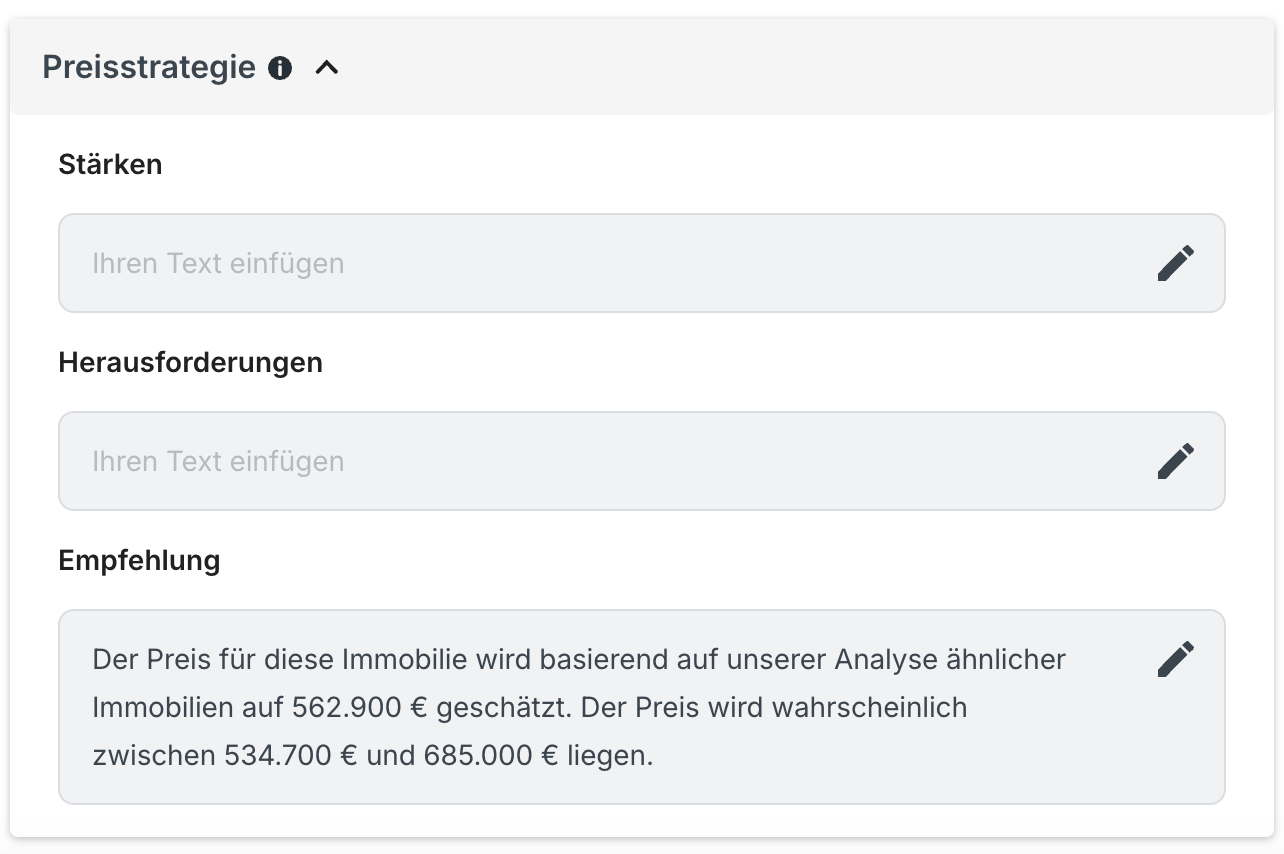Image resolution: width=1284 pixels, height=854 pixels.
Task: Click the estimated price 562.900 €
Action: [x=360, y=708]
